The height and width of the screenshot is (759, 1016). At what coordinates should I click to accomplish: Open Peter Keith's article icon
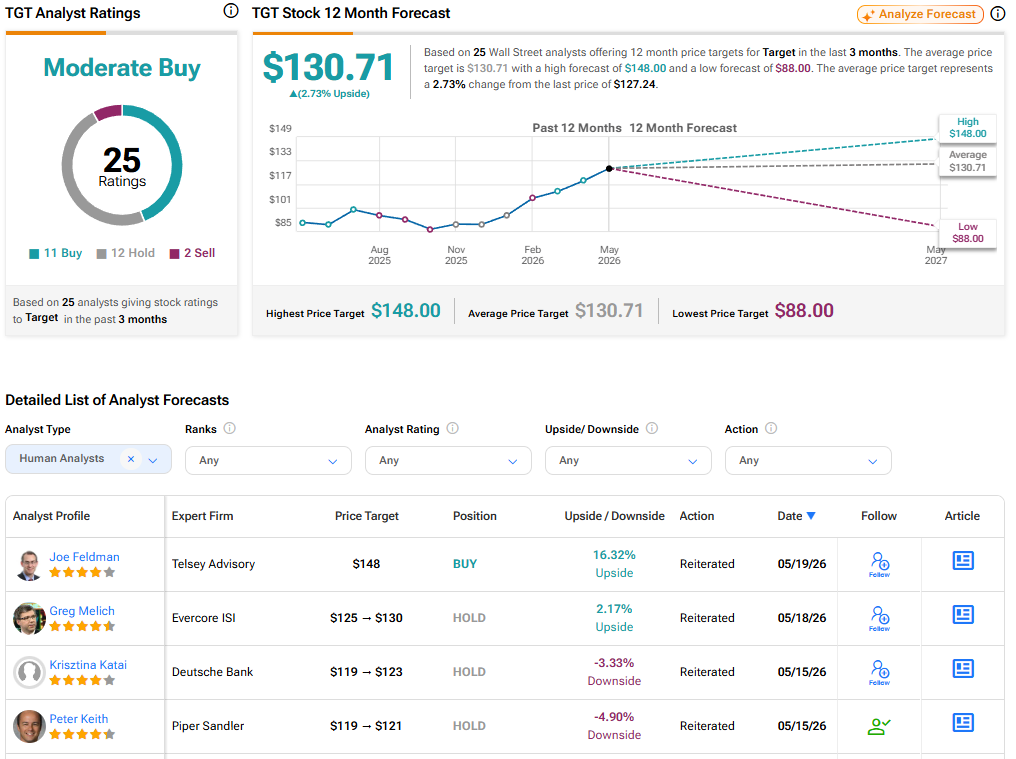[963, 722]
